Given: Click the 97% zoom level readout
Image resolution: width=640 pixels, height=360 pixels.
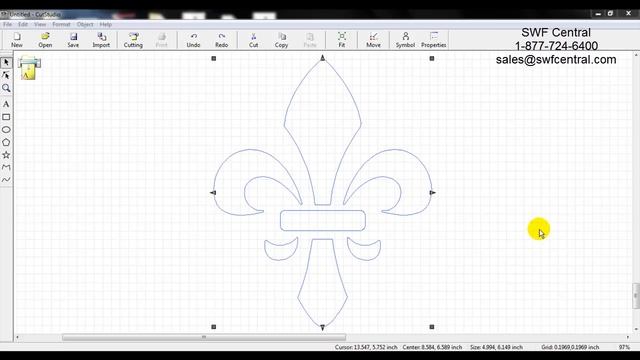Looking at the screenshot, I should coord(624,347).
